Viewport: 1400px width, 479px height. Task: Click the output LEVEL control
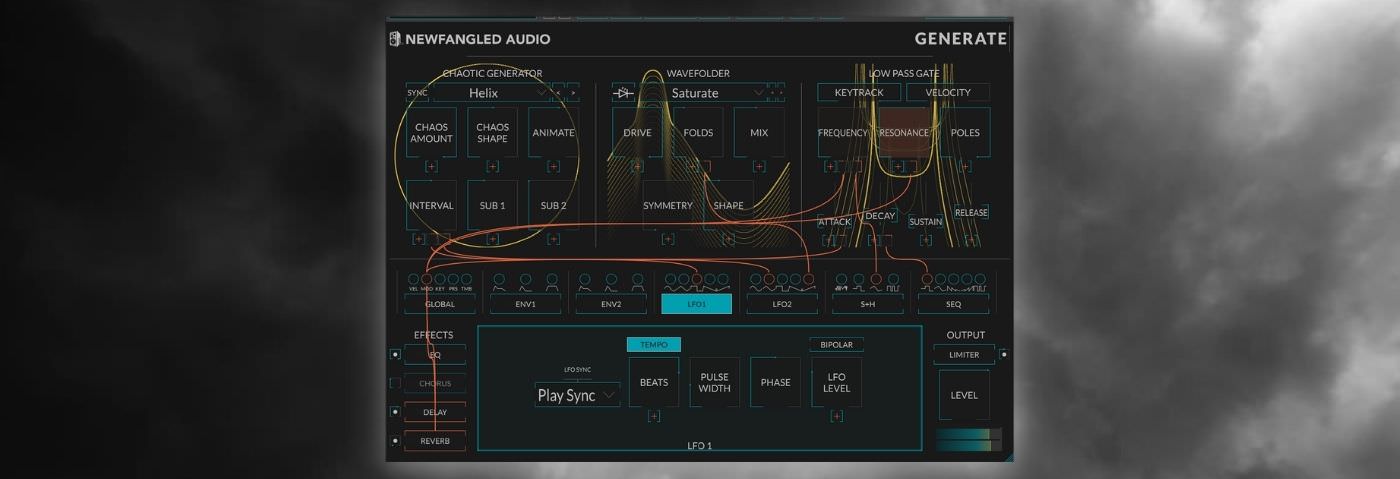(x=964, y=395)
